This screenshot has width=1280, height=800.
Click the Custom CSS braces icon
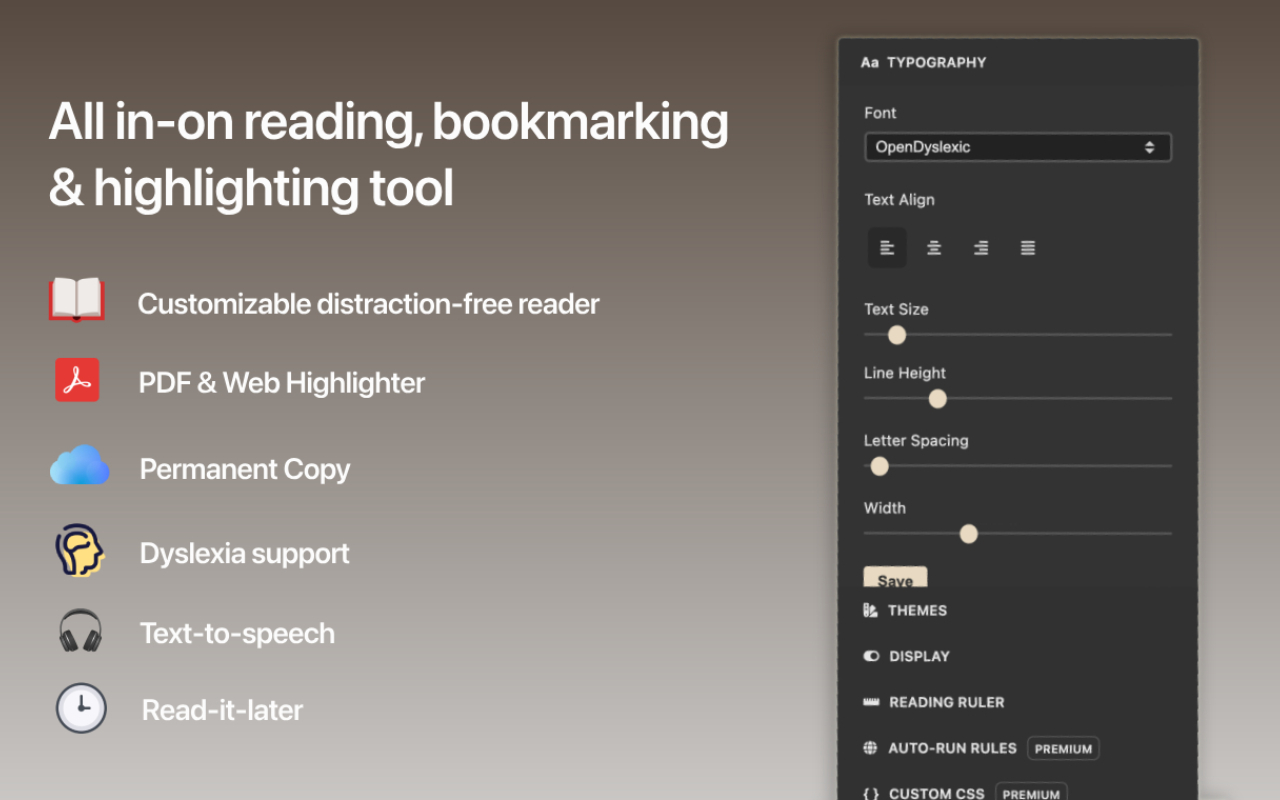click(x=872, y=793)
